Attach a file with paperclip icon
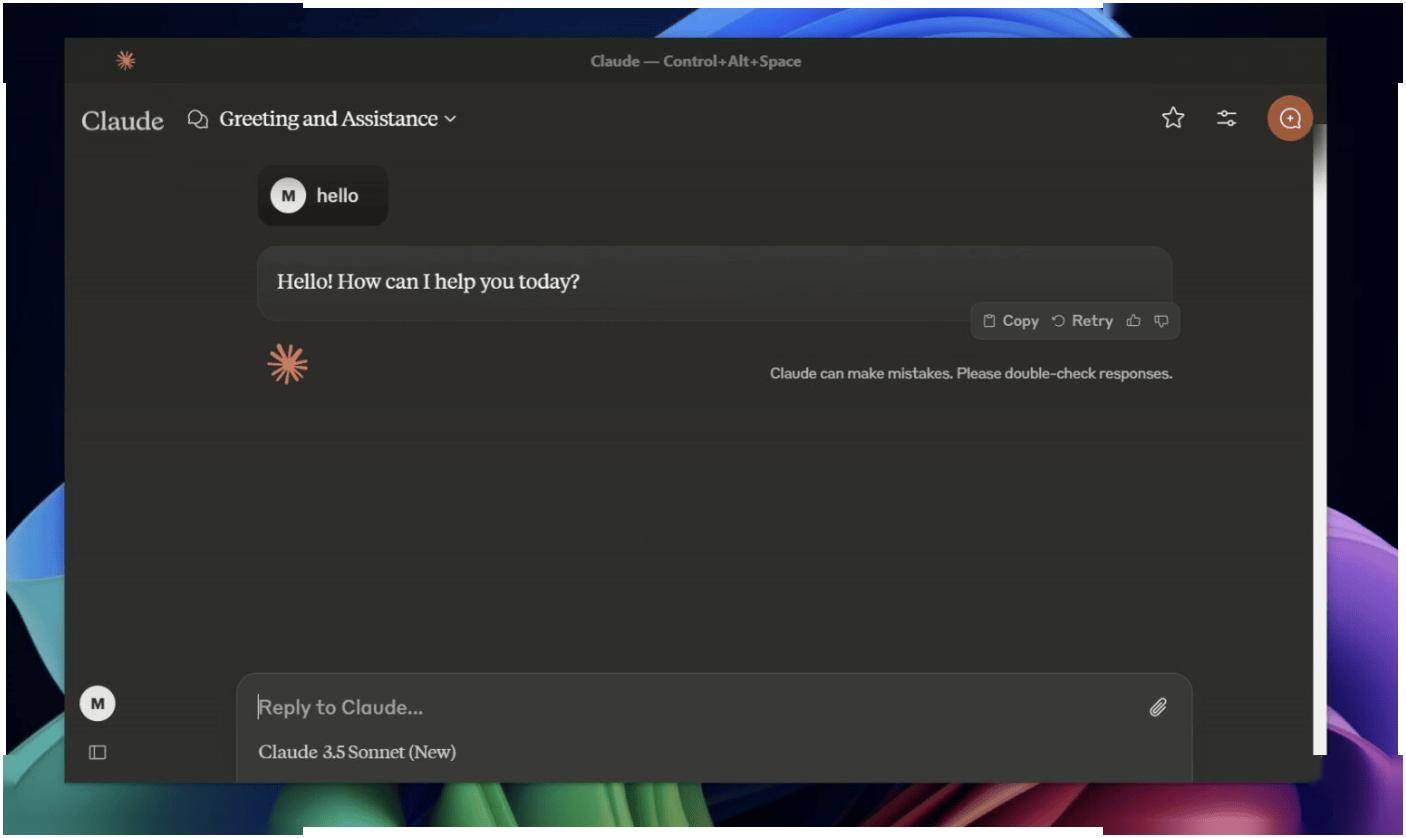Image resolution: width=1406 pixels, height=838 pixels. [x=1158, y=708]
